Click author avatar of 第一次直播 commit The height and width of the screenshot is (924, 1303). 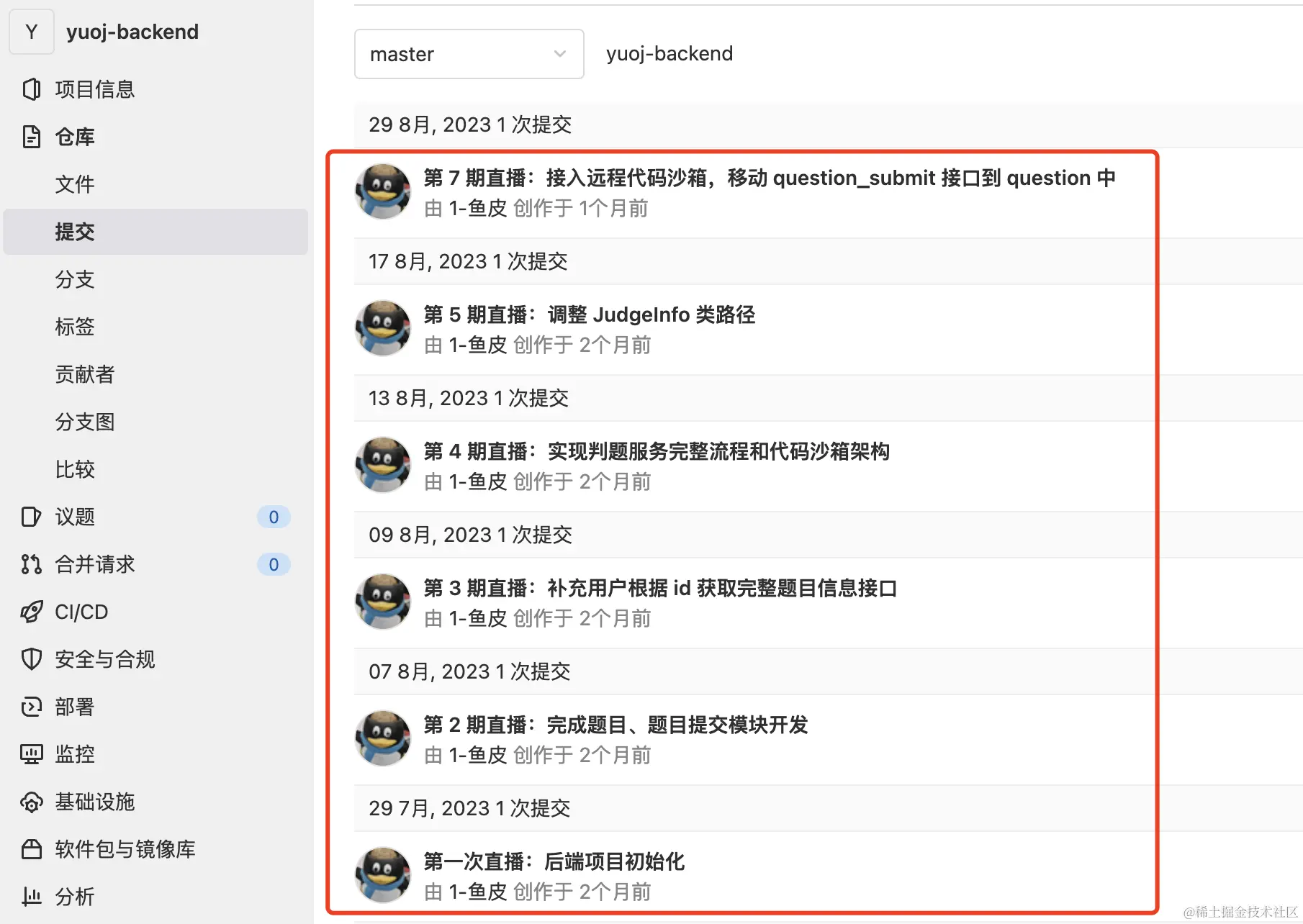(383, 875)
